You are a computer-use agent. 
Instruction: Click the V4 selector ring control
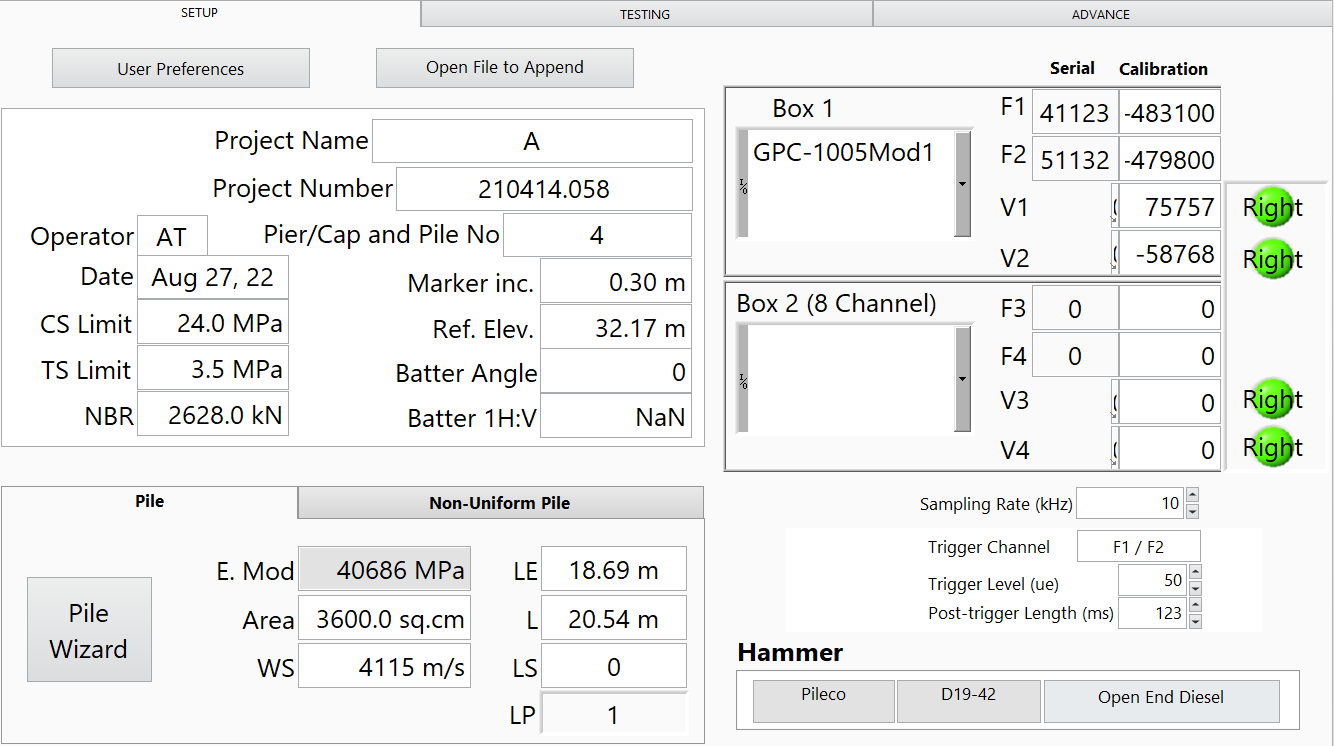(1114, 450)
